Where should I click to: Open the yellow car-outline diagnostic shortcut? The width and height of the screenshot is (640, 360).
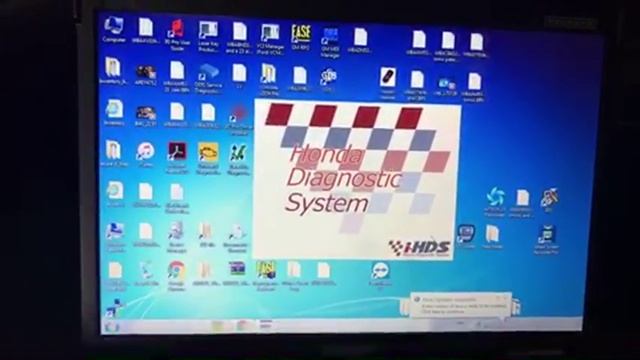(x=208, y=157)
